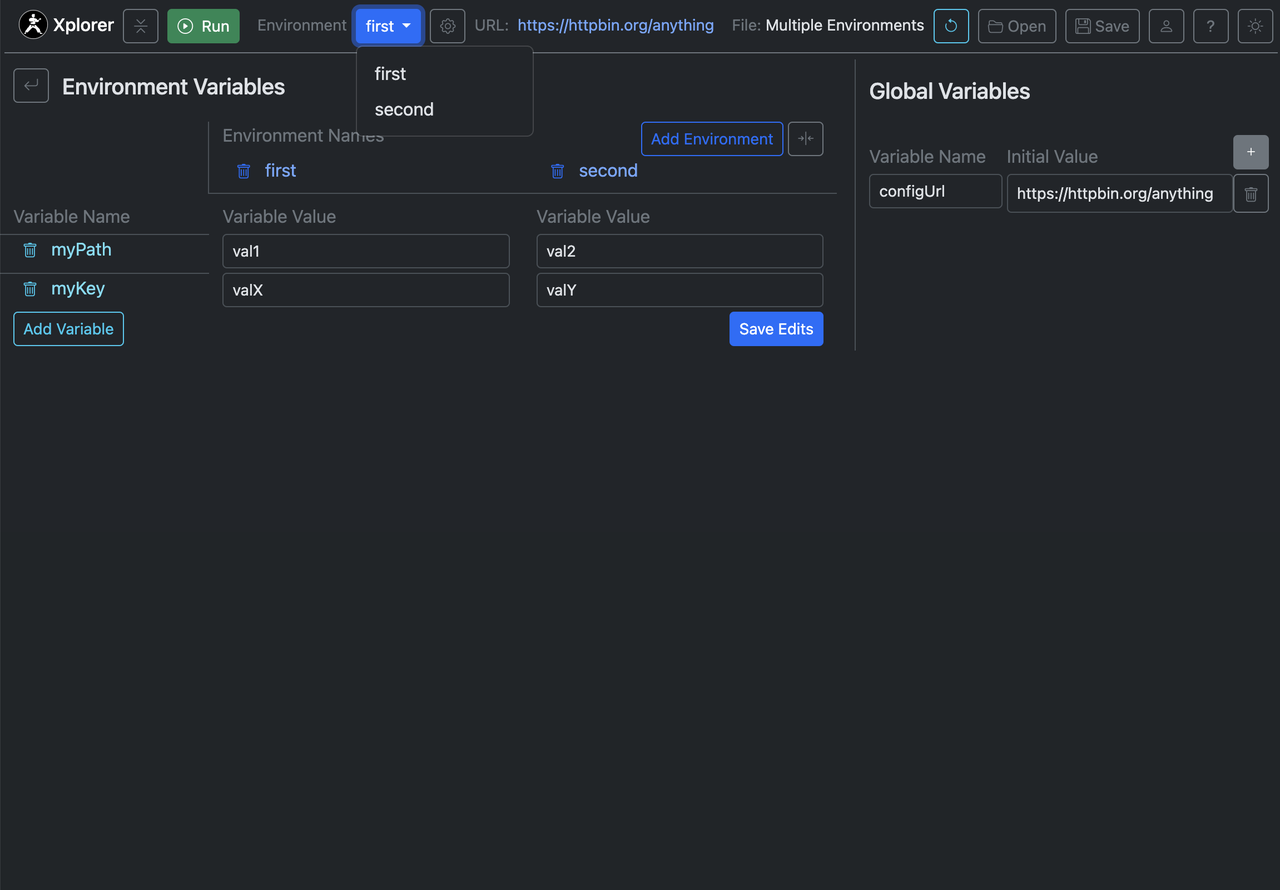Delete the myPath variable via trash icon
1280x890 pixels.
[30, 250]
